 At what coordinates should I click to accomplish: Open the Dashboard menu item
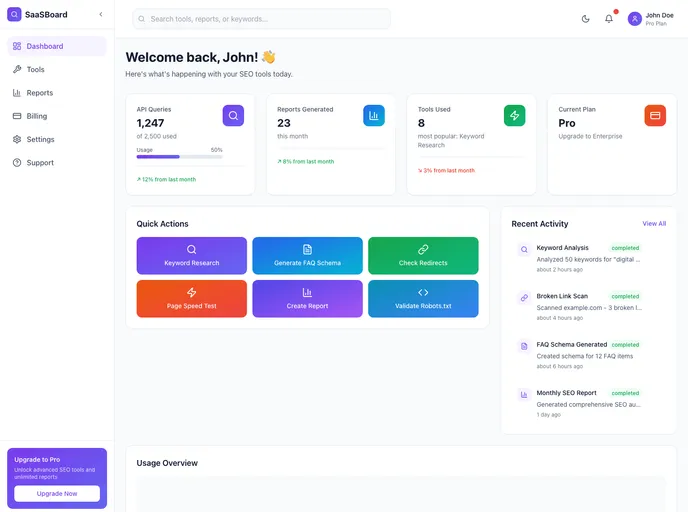coord(57,46)
